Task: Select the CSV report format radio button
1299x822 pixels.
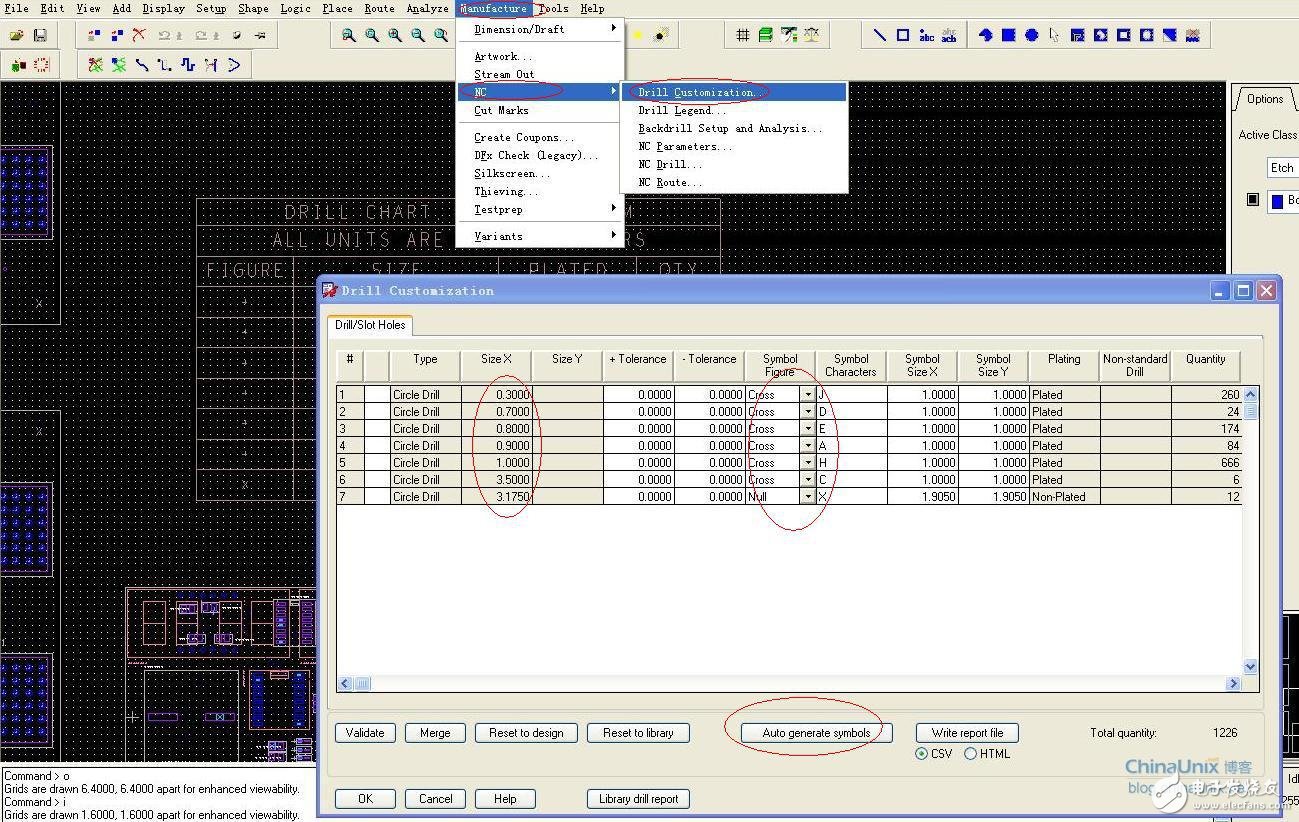Action: (x=921, y=754)
